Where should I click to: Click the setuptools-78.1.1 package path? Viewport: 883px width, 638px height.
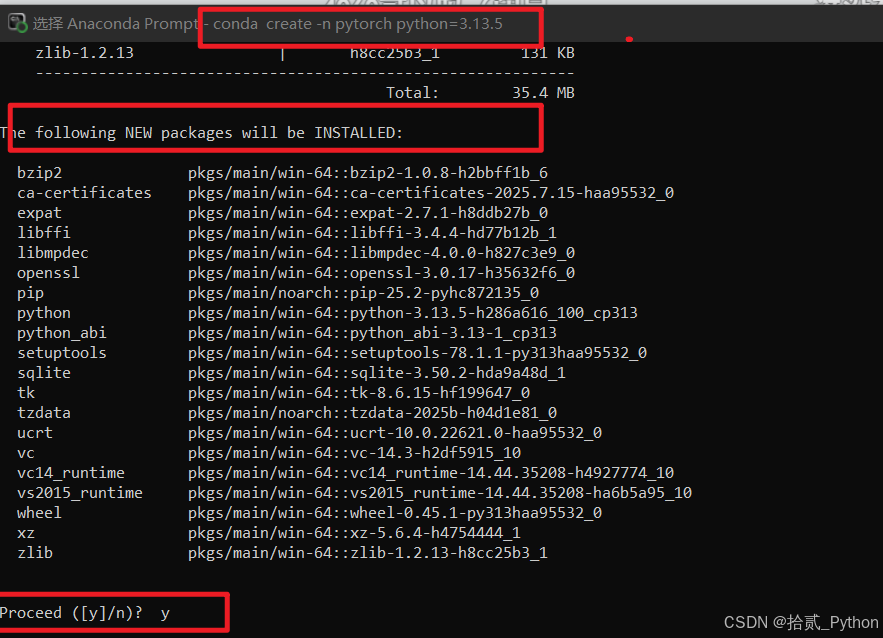coord(417,353)
